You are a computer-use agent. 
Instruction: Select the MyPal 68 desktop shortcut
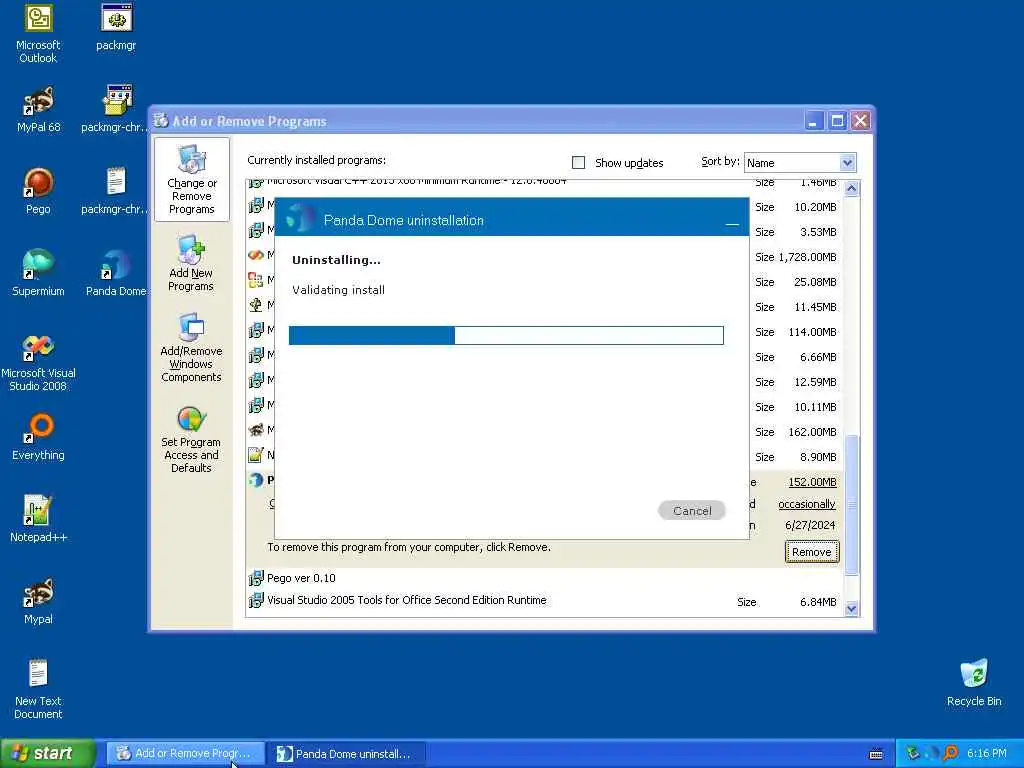(38, 109)
